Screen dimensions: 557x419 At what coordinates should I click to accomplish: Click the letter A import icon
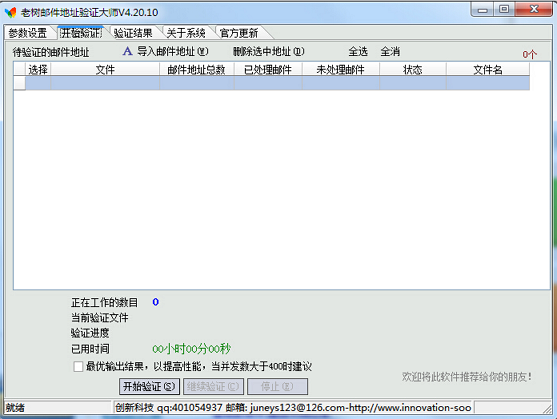pyautogui.click(x=128, y=51)
